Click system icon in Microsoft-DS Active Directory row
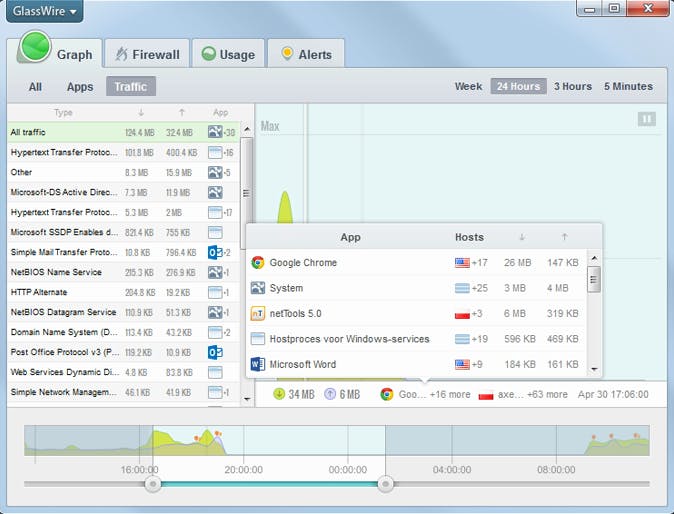This screenshot has height=514, width=674. pos(215,192)
